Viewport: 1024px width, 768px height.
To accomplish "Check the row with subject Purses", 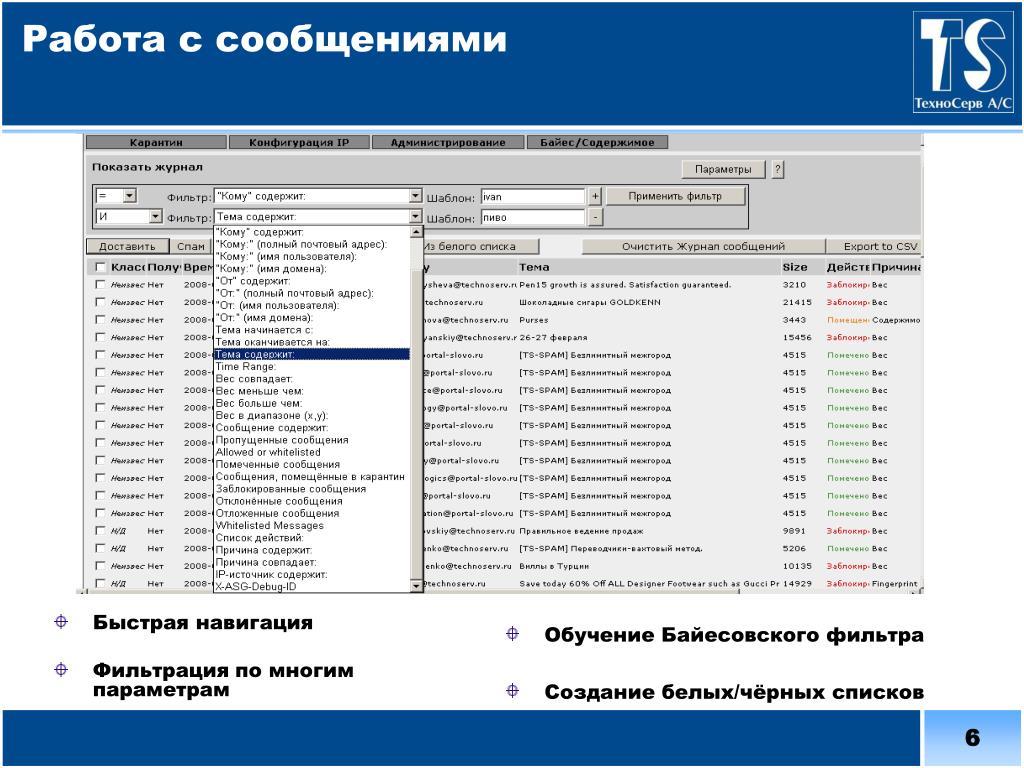I will tap(100, 320).
